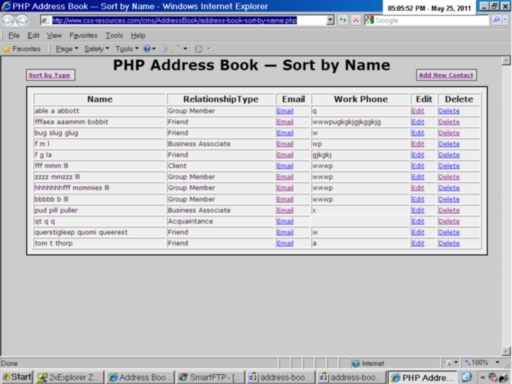Open the File menu
Image resolution: width=512 pixels, height=384 pixels.
coord(14,35)
